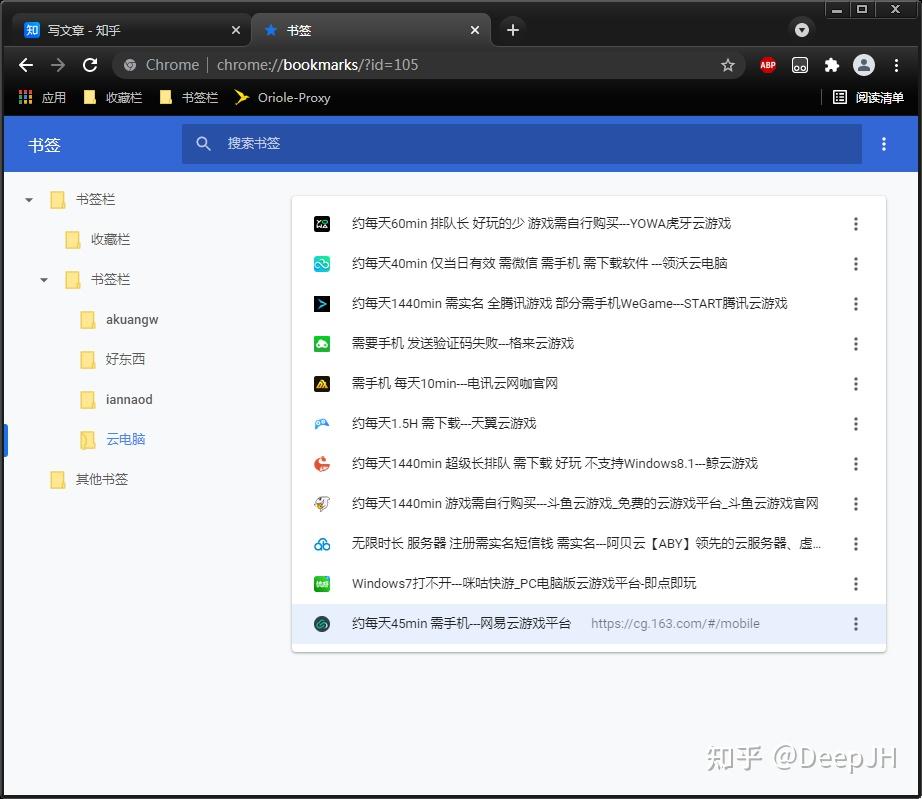
Task: Open more actions for YOWA虎牙云游戏 bookmark
Action: click(x=856, y=223)
